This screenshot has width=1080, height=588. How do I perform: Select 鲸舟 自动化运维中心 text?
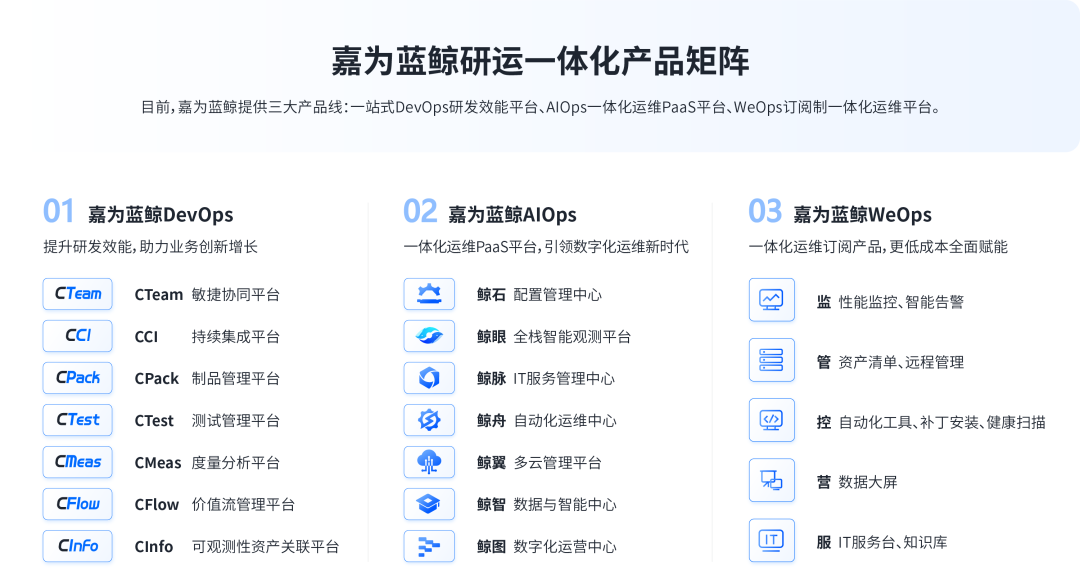pyautogui.click(x=547, y=421)
